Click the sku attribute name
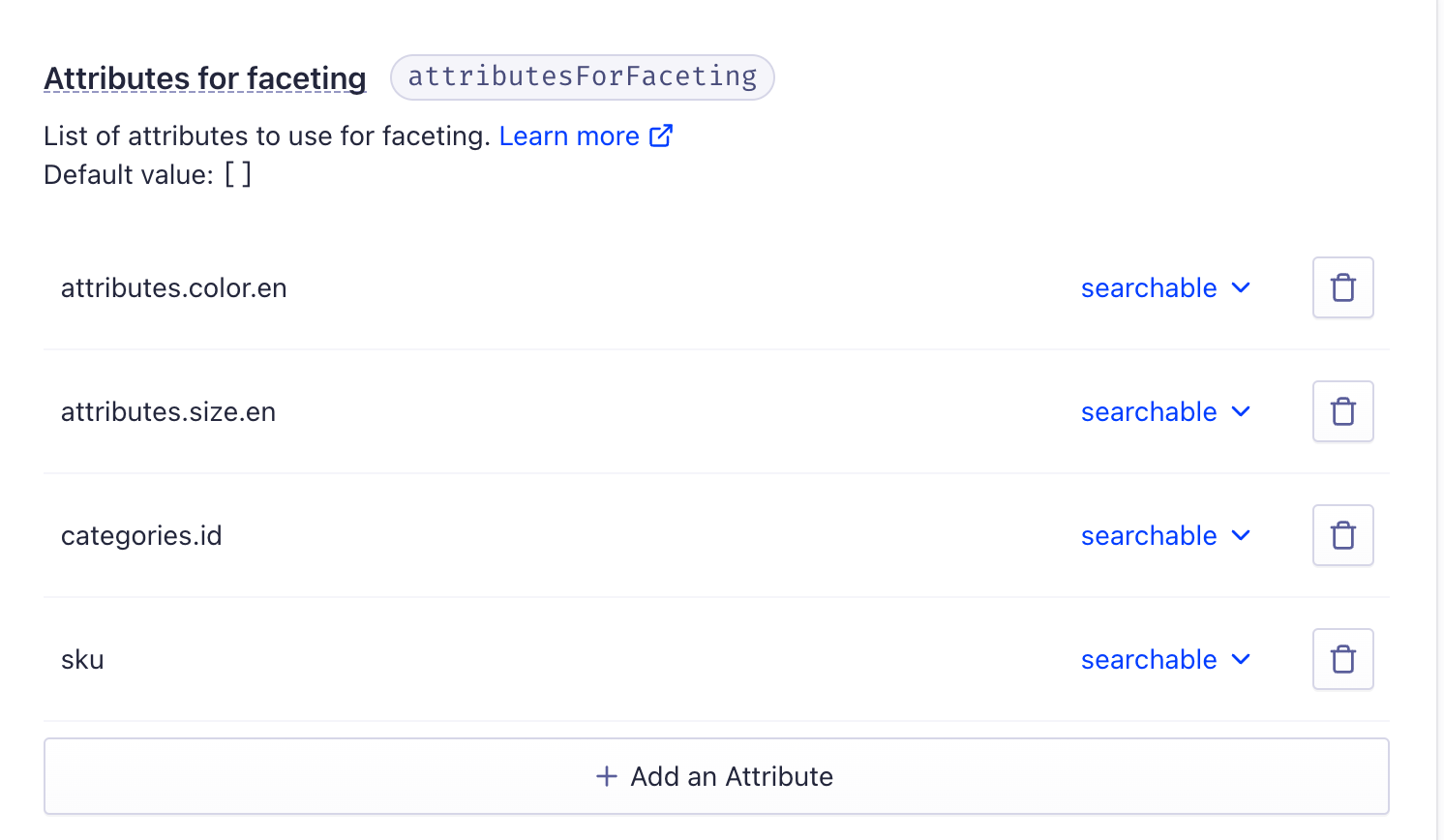The height and width of the screenshot is (840, 1444). point(82,659)
